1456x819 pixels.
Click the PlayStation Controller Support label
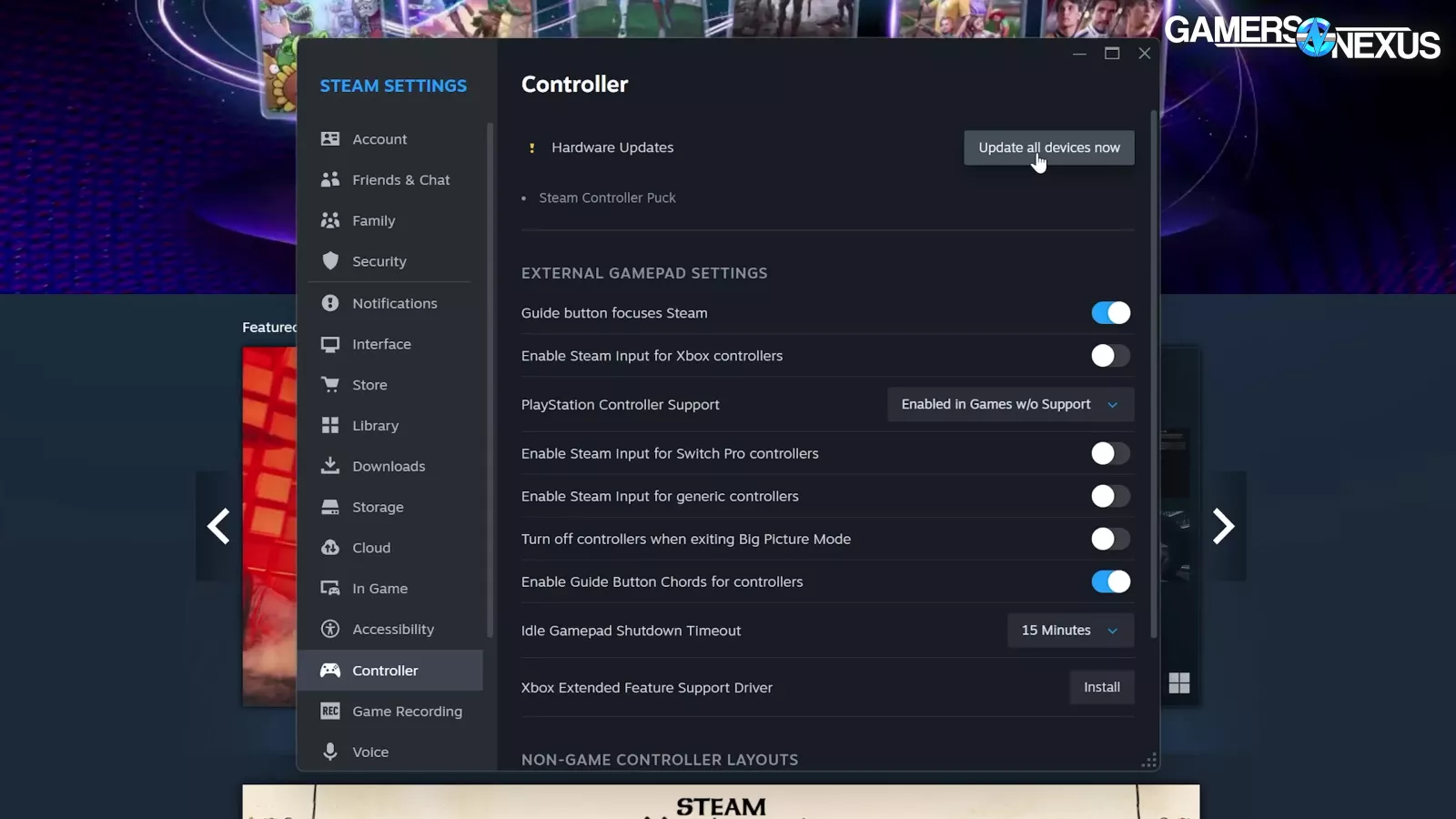tap(620, 405)
